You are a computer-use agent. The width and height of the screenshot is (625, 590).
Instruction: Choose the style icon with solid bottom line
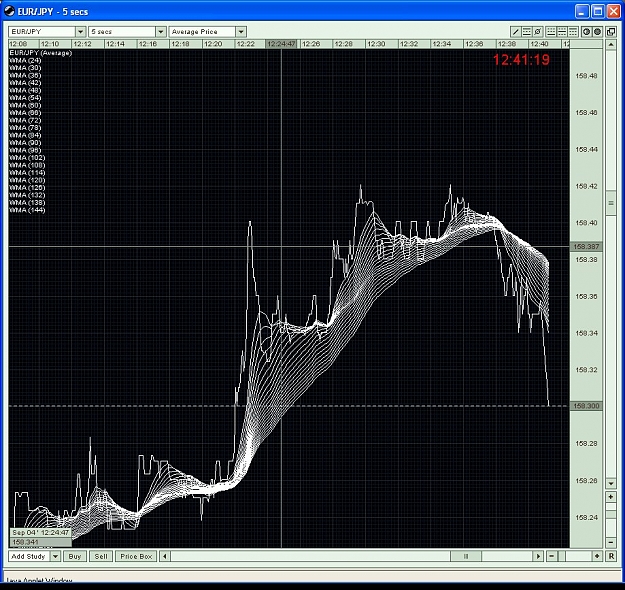pyautogui.click(x=551, y=32)
